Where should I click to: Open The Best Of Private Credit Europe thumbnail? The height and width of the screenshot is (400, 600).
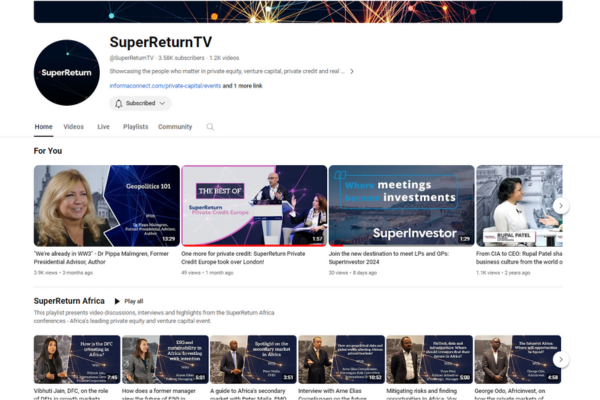254,206
